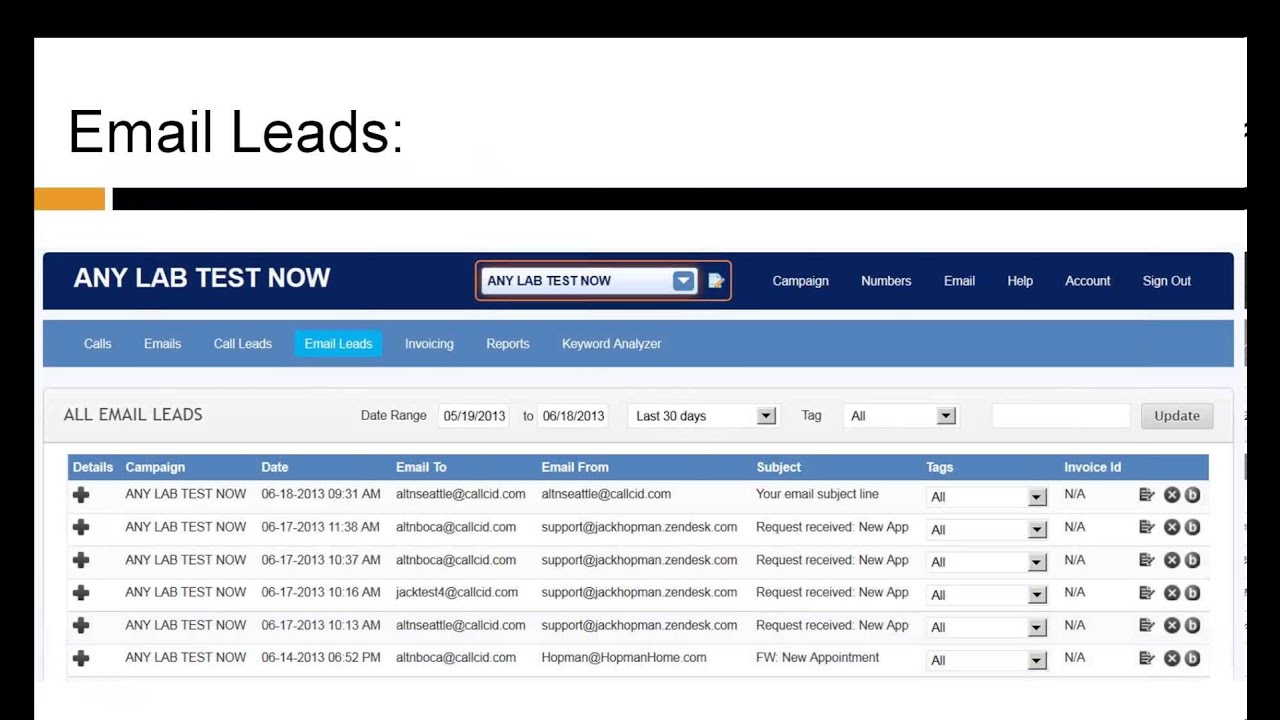Select the Email Leads tab

(x=338, y=344)
